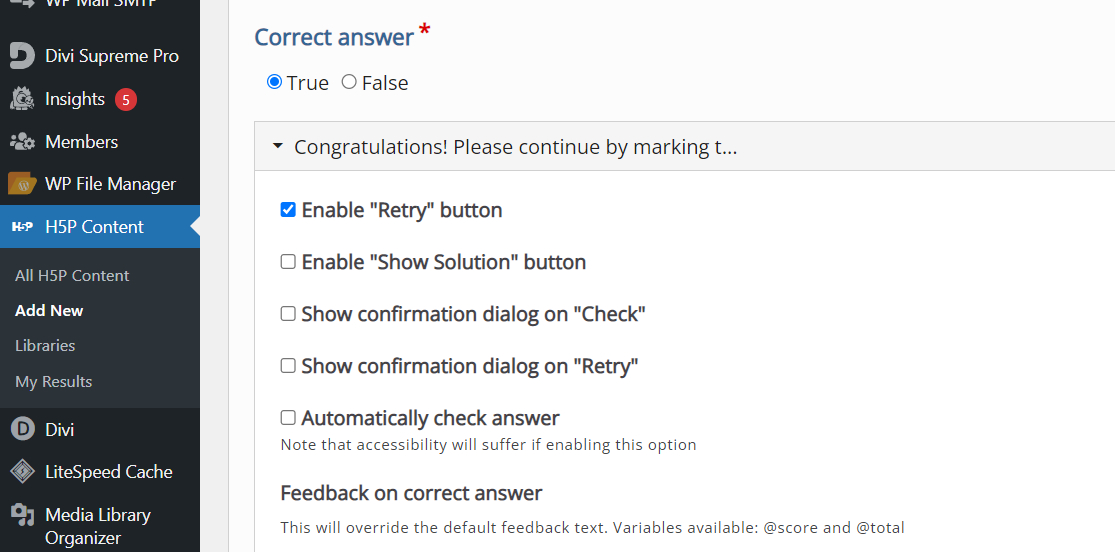The height and width of the screenshot is (552, 1115).
Task: Open All H5P Content submenu item
Action: pos(72,275)
